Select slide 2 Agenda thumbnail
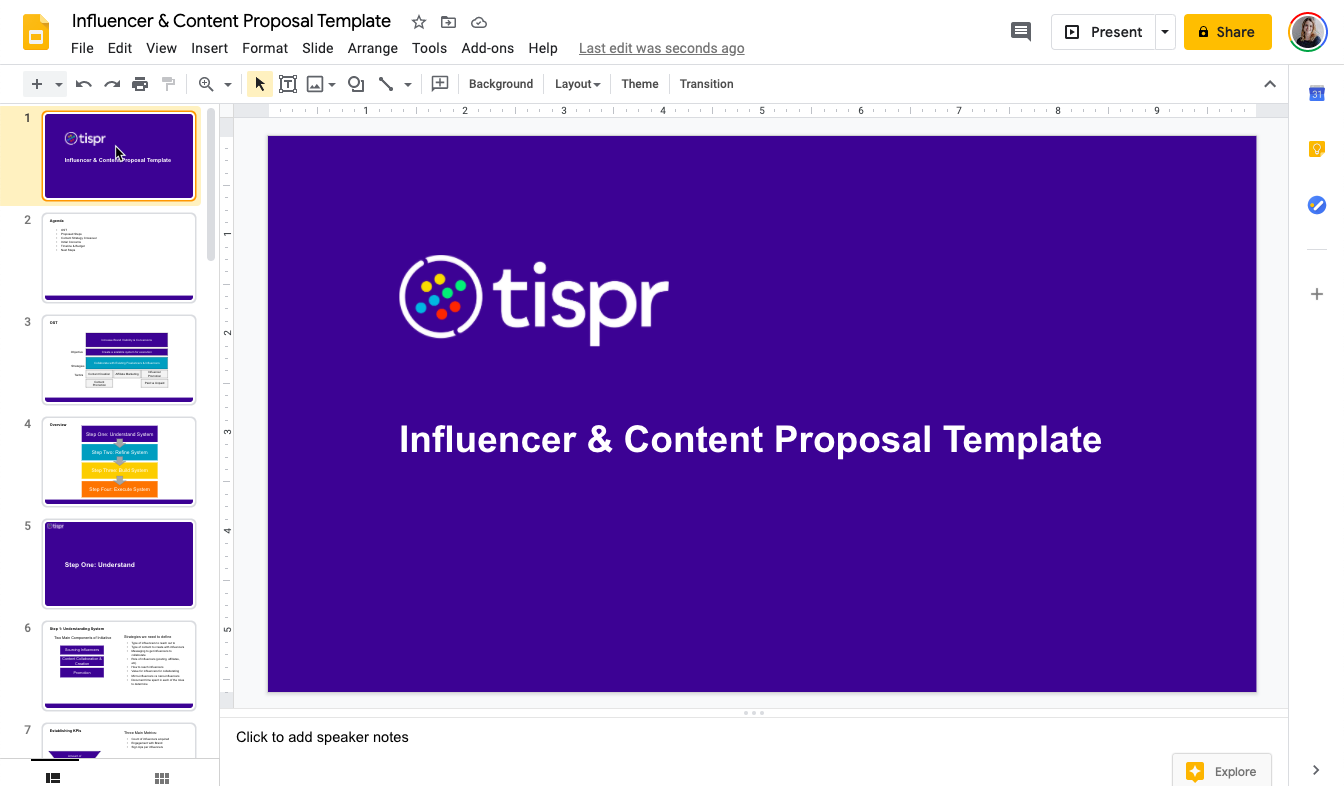The image size is (1344, 786). pyautogui.click(x=119, y=257)
